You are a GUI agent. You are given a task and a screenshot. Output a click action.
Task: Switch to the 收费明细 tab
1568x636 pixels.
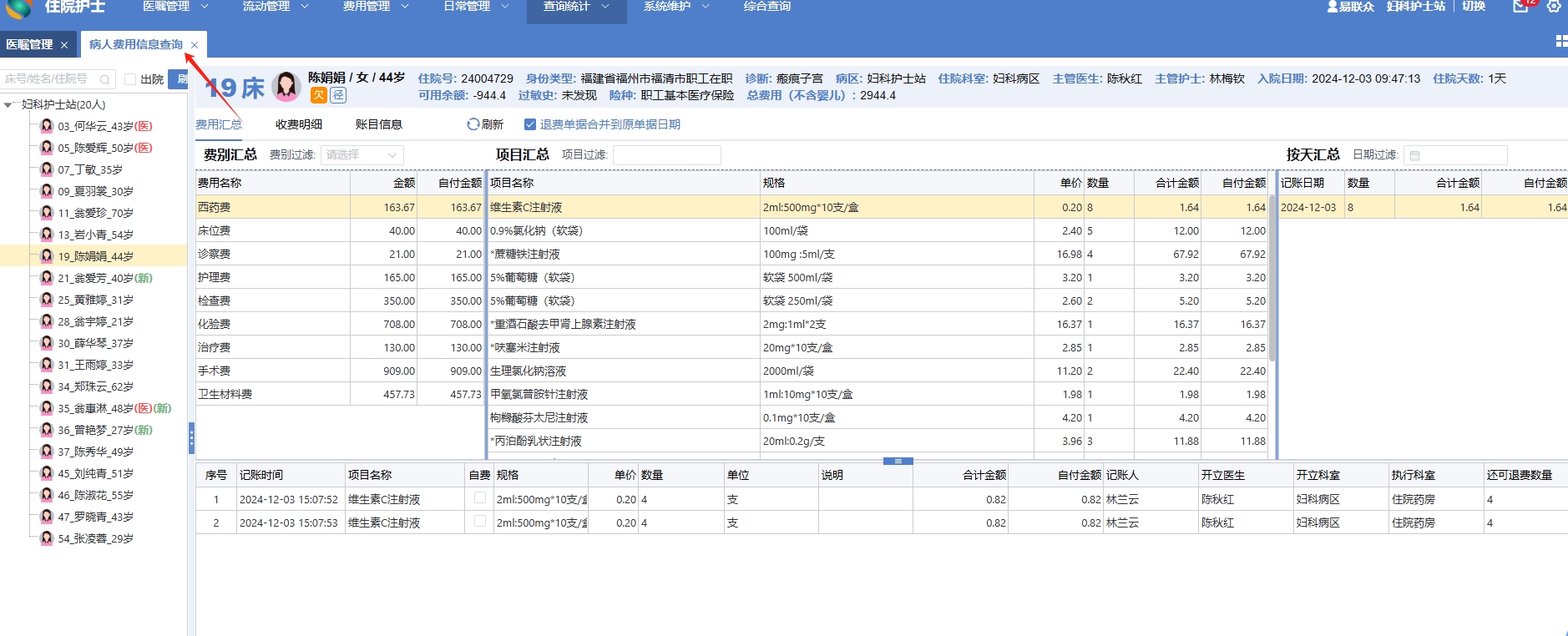299,124
